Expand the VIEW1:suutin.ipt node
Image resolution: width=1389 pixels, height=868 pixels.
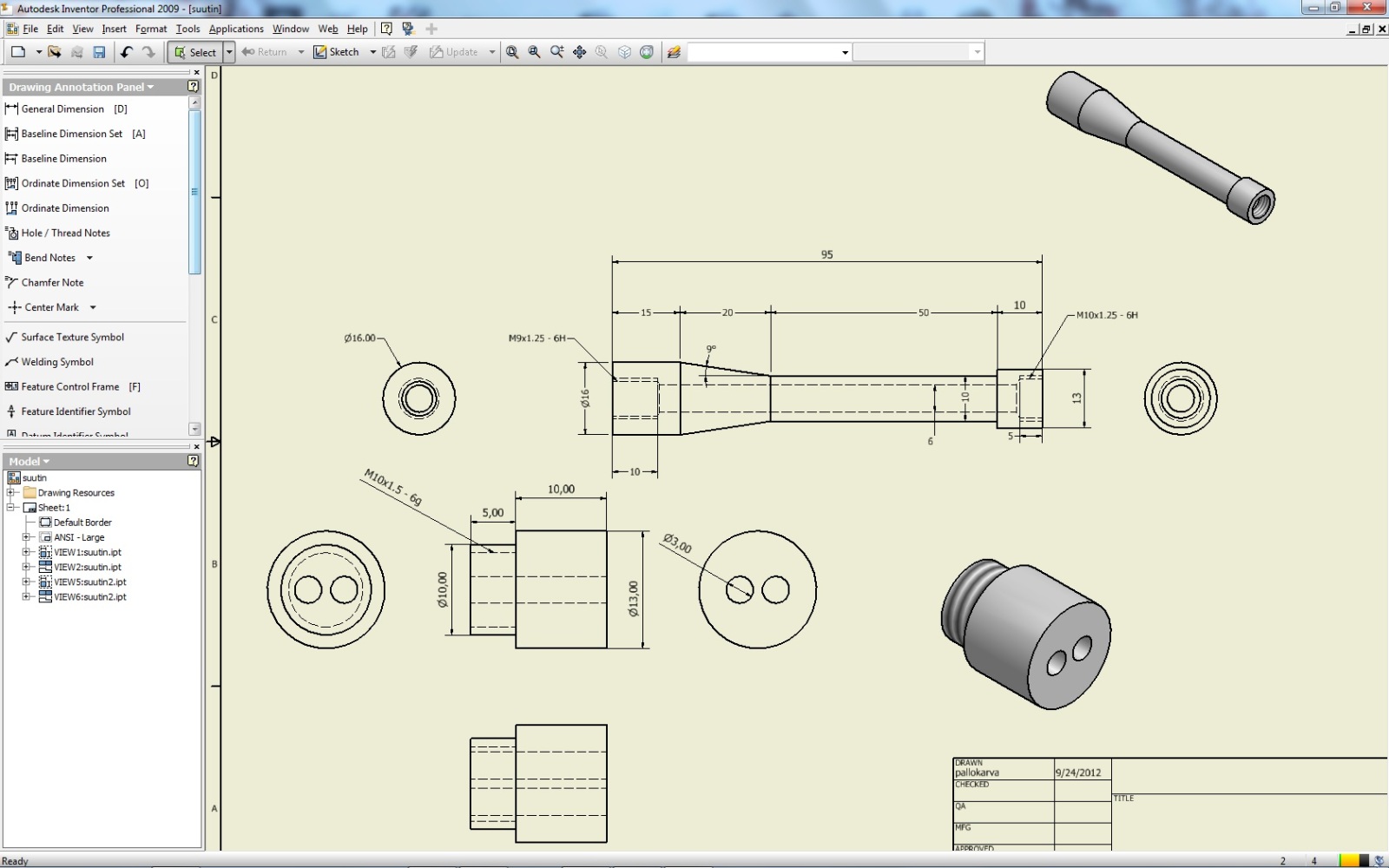click(26, 552)
